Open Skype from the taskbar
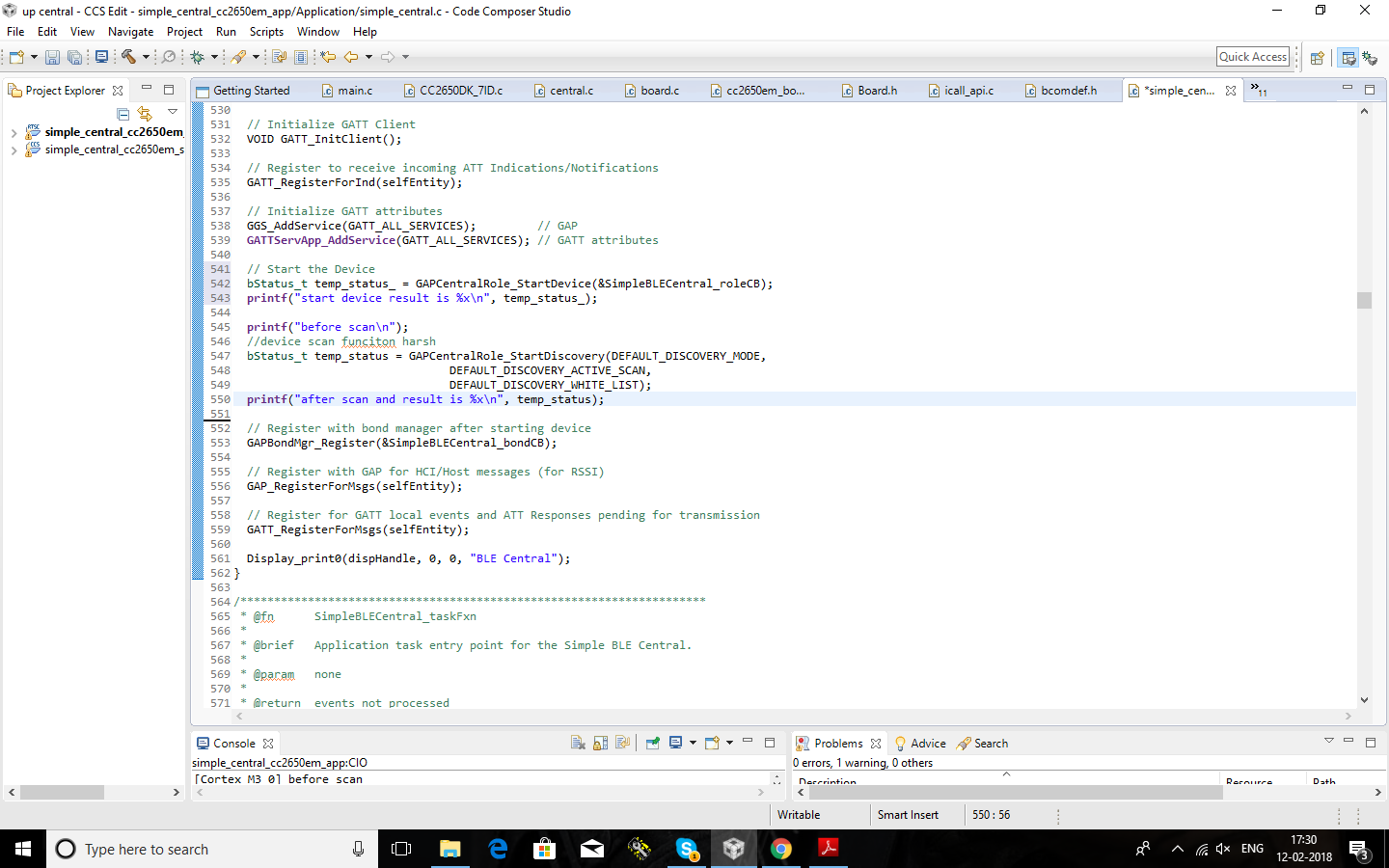Viewport: 1389px width, 868px height. click(687, 849)
